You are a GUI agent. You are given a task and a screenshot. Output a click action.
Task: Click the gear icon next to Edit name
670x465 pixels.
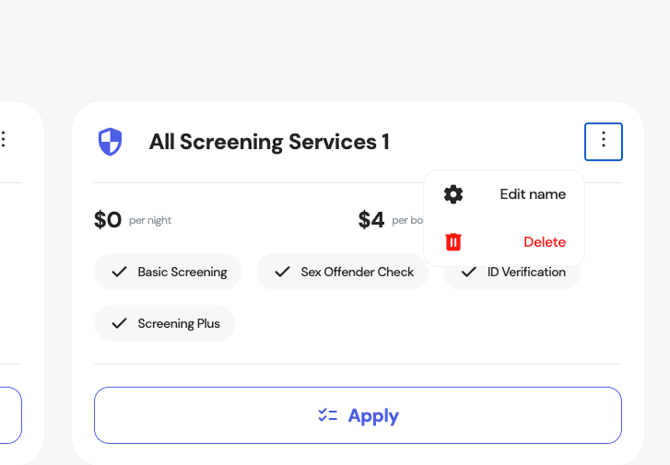click(x=453, y=194)
